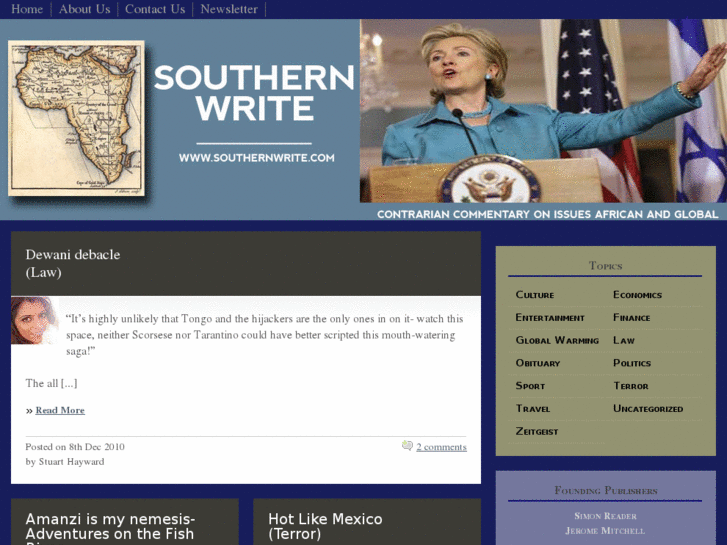Screen dimensions: 727x545
Task: Select the Finance topic
Action: tap(631, 318)
